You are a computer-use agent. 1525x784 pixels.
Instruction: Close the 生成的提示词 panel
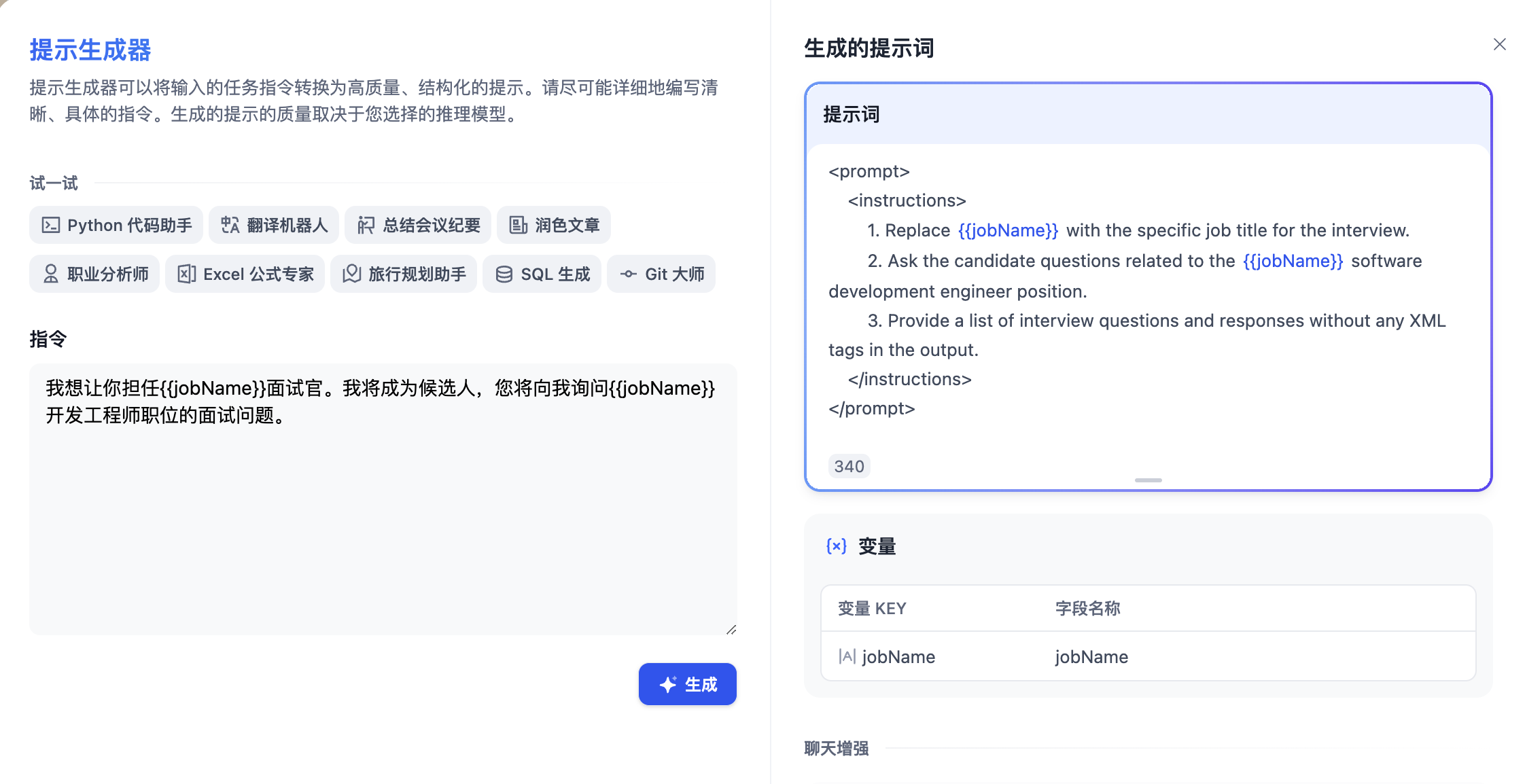[1500, 44]
